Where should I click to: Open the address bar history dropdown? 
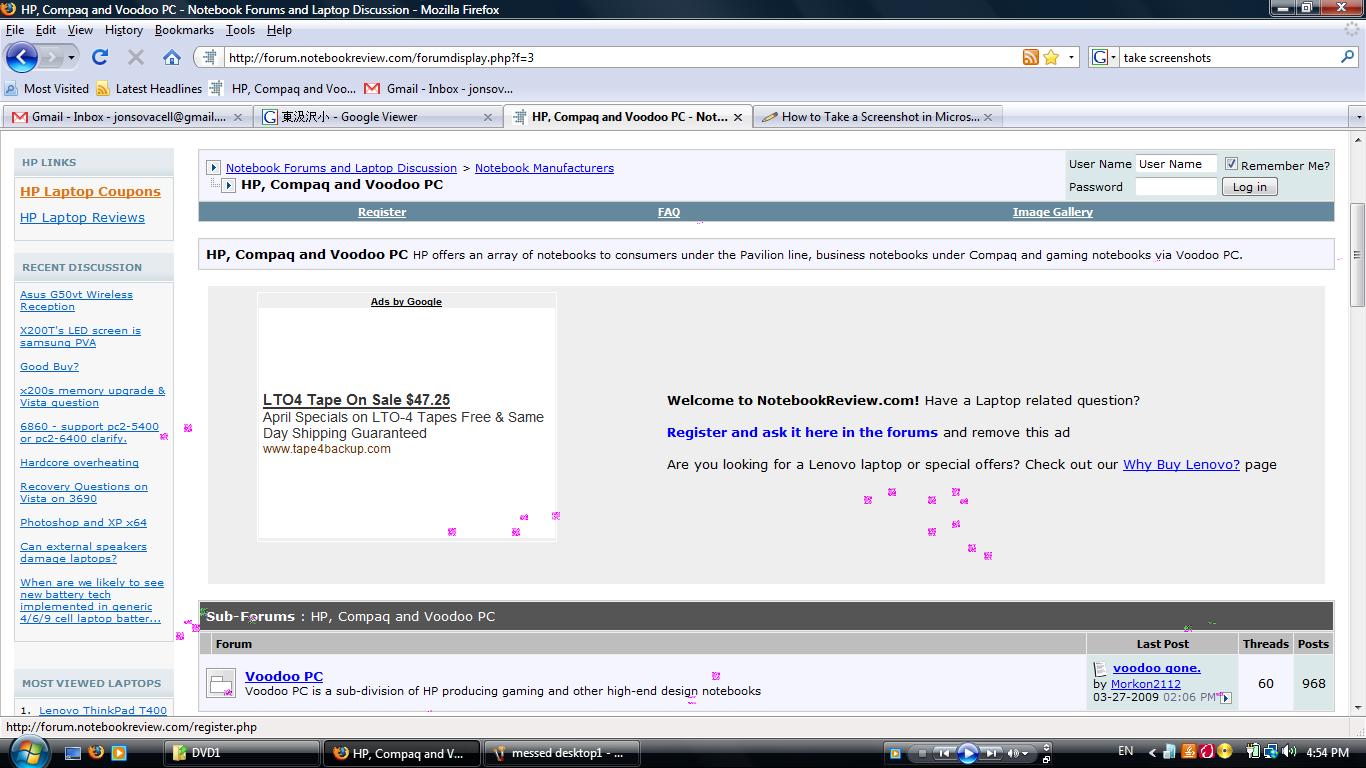[1071, 57]
